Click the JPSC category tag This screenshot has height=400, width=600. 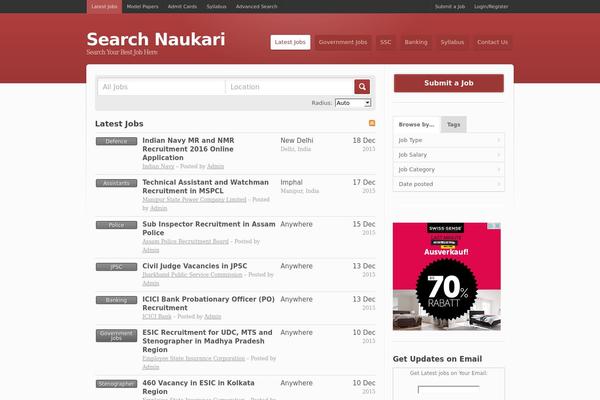click(116, 267)
